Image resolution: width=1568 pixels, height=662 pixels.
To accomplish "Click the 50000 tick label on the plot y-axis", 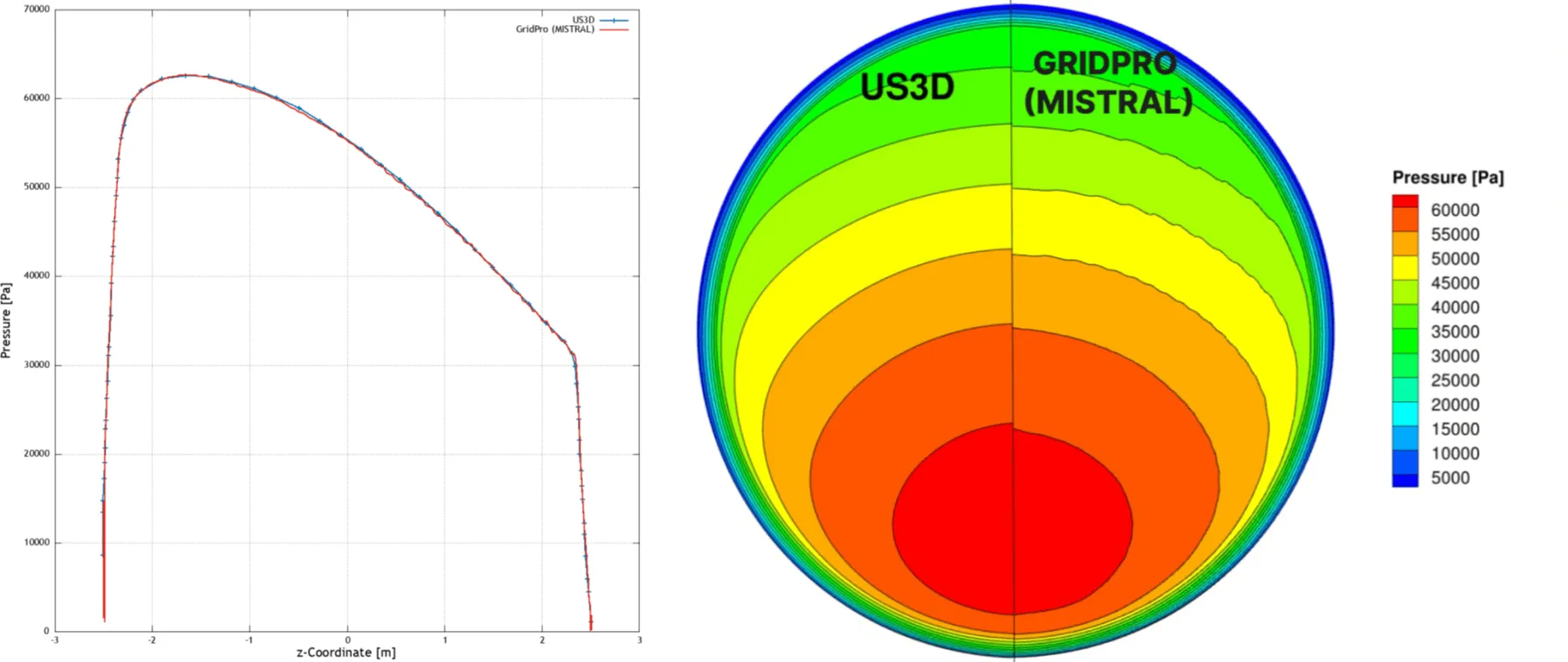I will click(x=37, y=187).
